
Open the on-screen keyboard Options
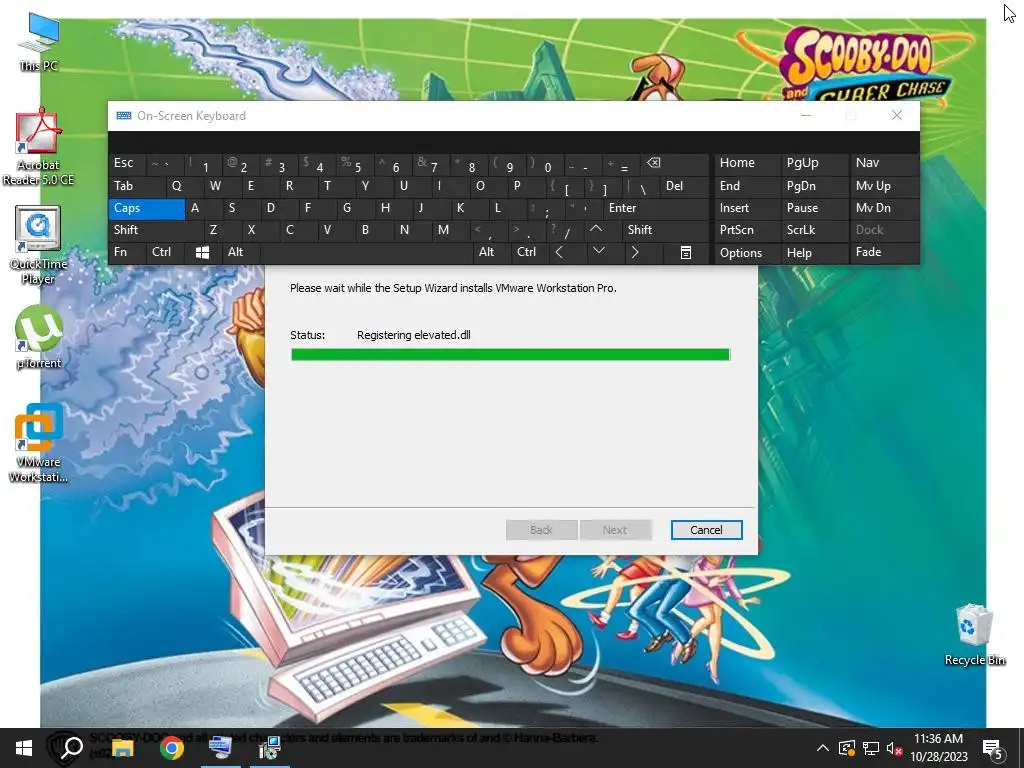pyautogui.click(x=747, y=253)
